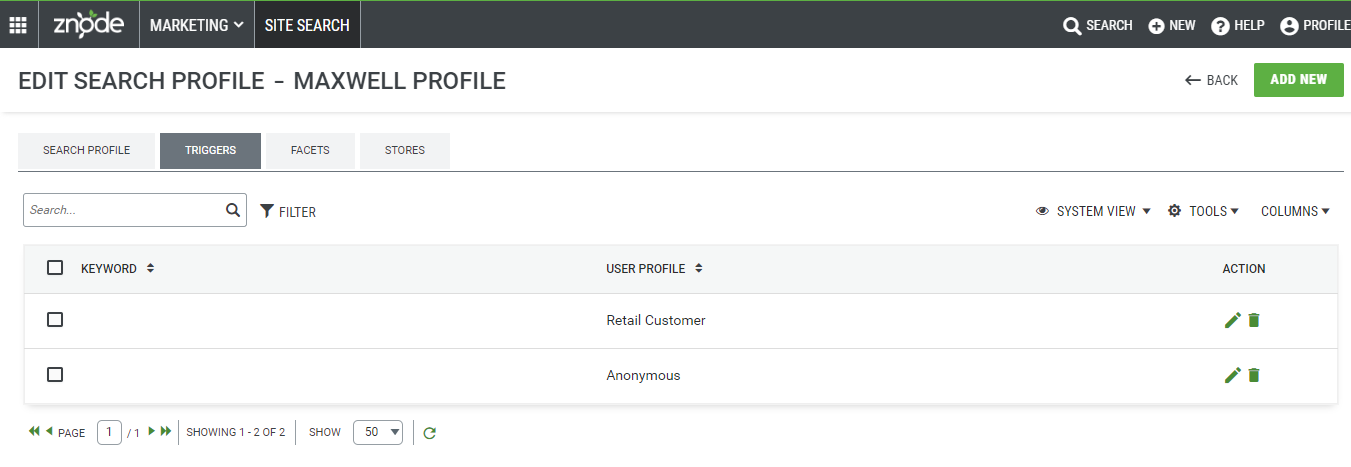
Task: Click the Action column header
Action: pos(1244,269)
